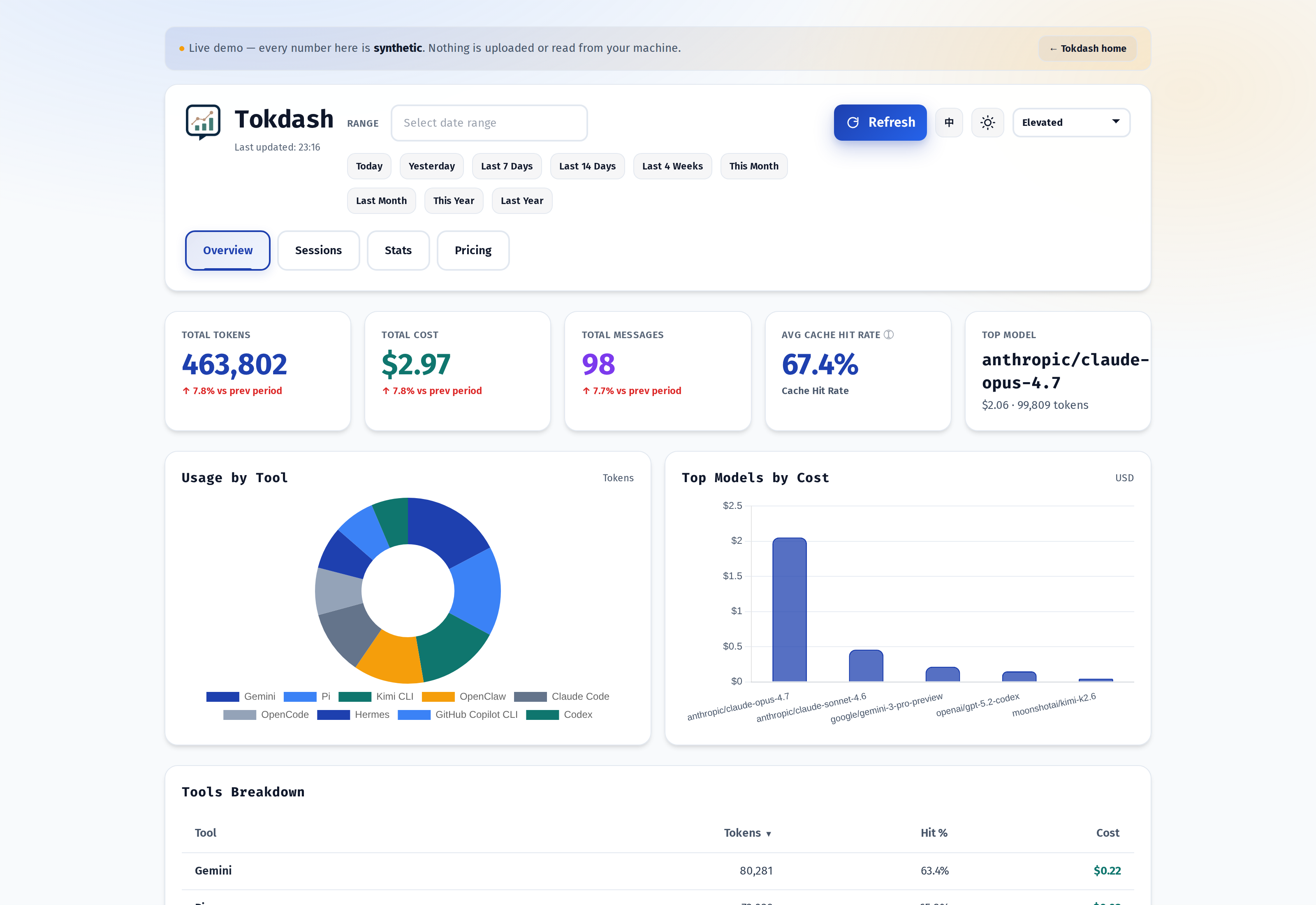Screen dimensions: 1316x905
Task: Toggle light mode with the sun icon
Action: click(987, 123)
